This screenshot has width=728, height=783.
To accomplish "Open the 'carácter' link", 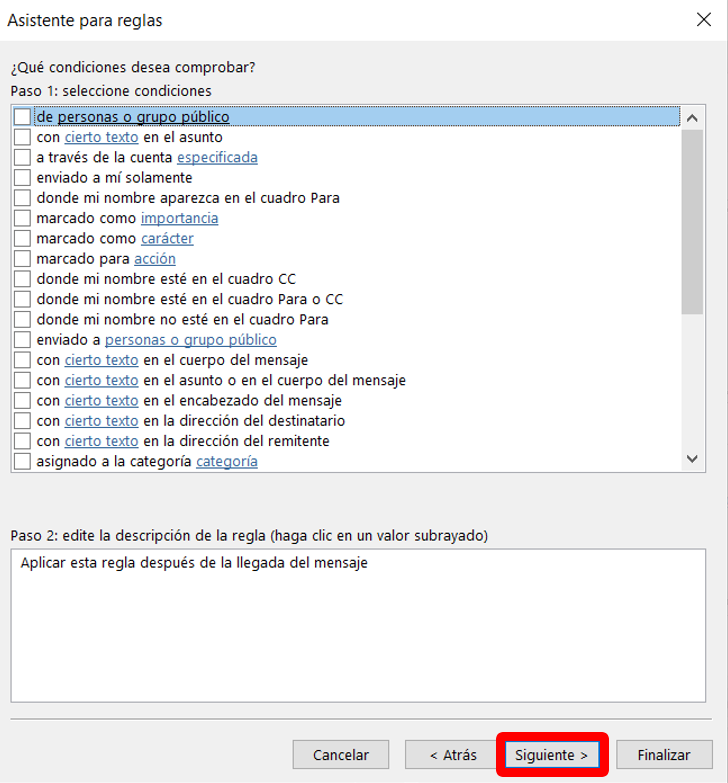I will tap(167, 239).
